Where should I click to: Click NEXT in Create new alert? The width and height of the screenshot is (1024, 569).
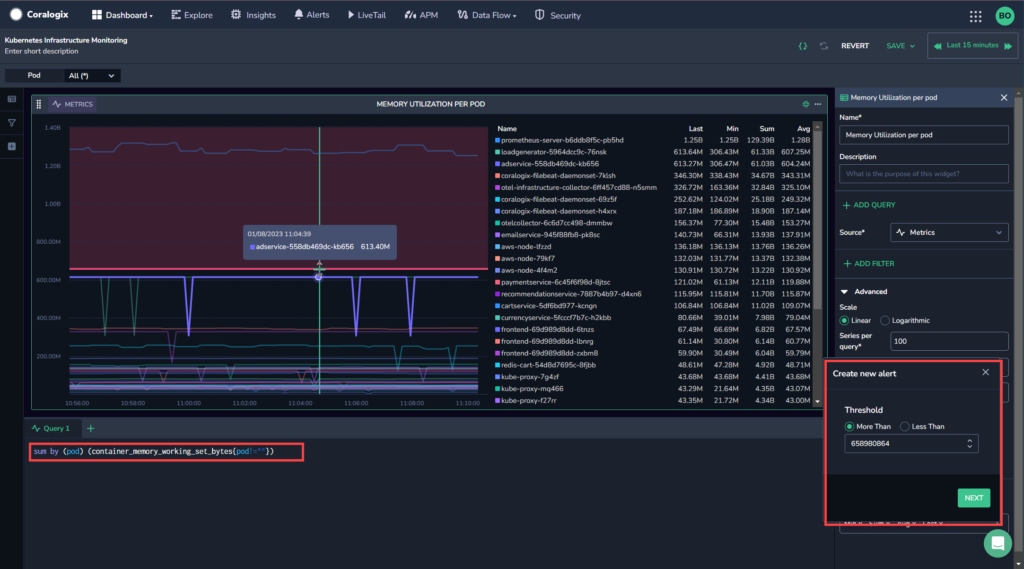[x=974, y=498]
